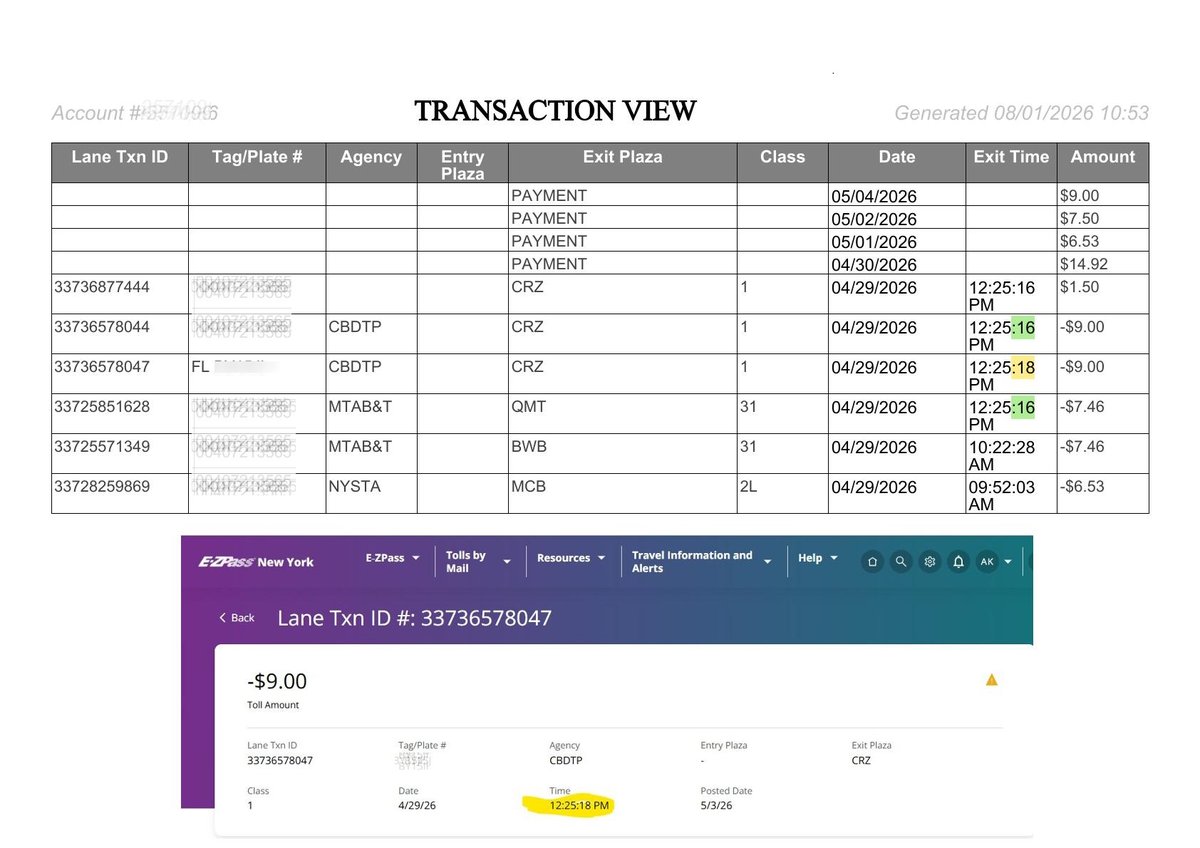Click the TRANSACTION VIEW title
This screenshot has width=1200, height=848.
click(x=555, y=111)
